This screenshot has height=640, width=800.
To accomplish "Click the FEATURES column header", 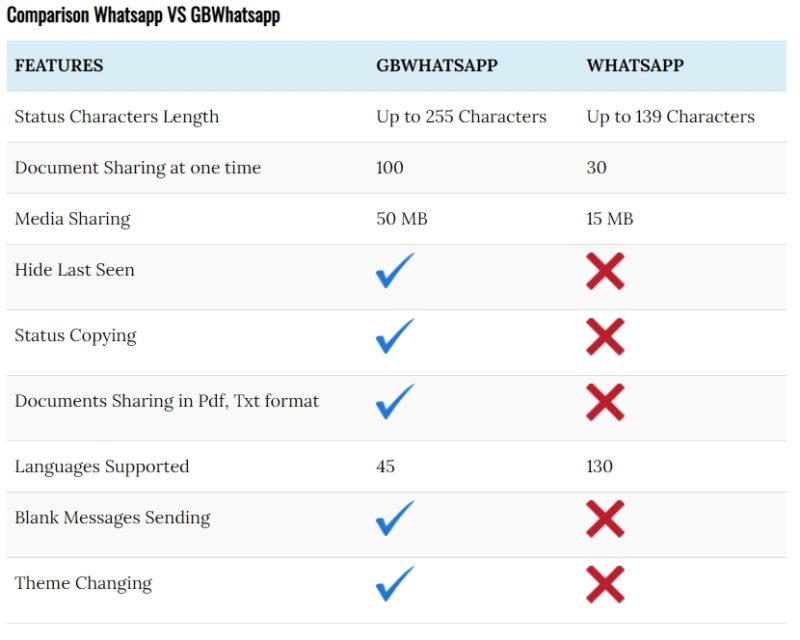I will pos(59,66).
